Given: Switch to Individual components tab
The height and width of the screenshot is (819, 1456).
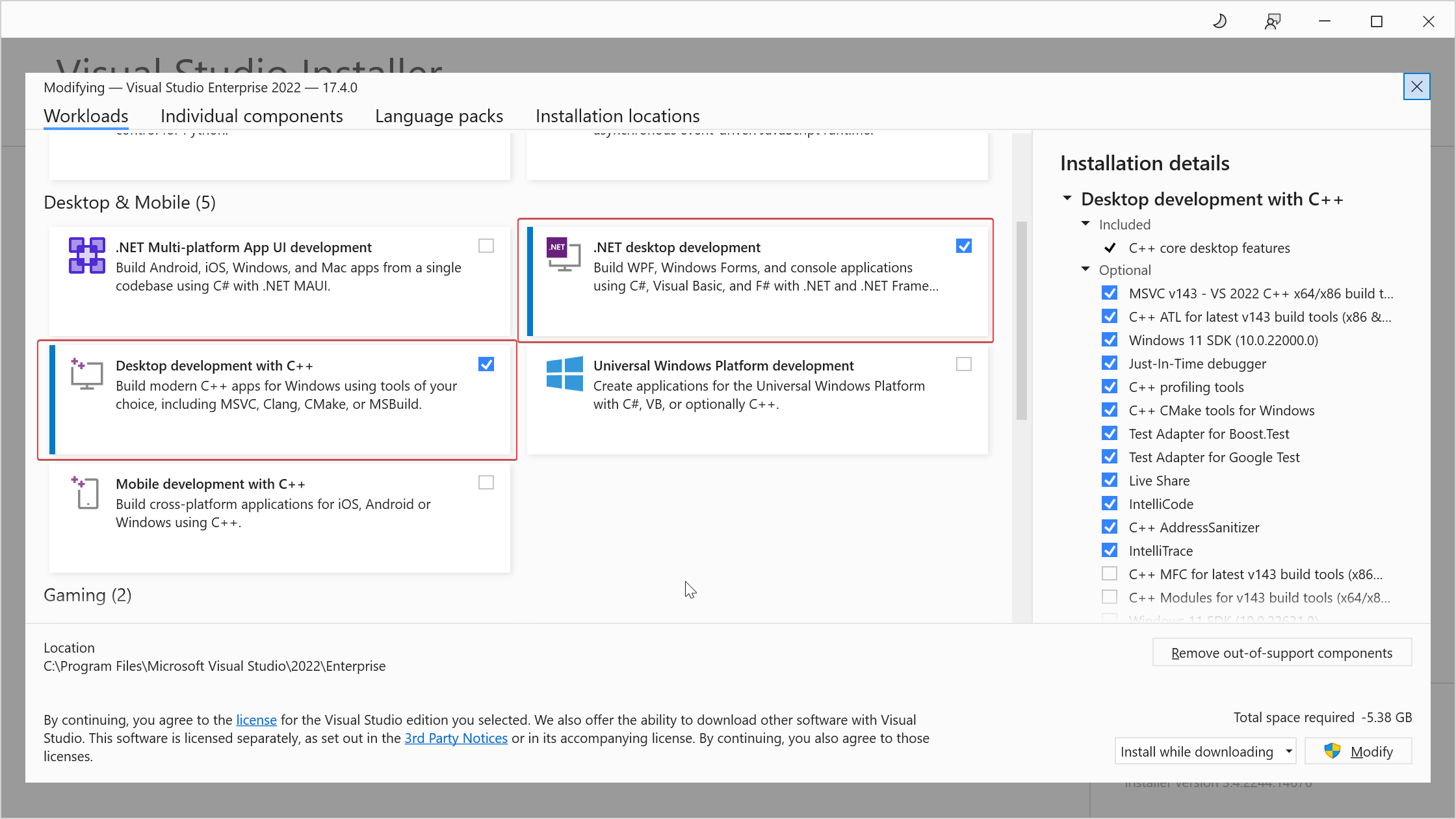Looking at the screenshot, I should click(x=252, y=116).
